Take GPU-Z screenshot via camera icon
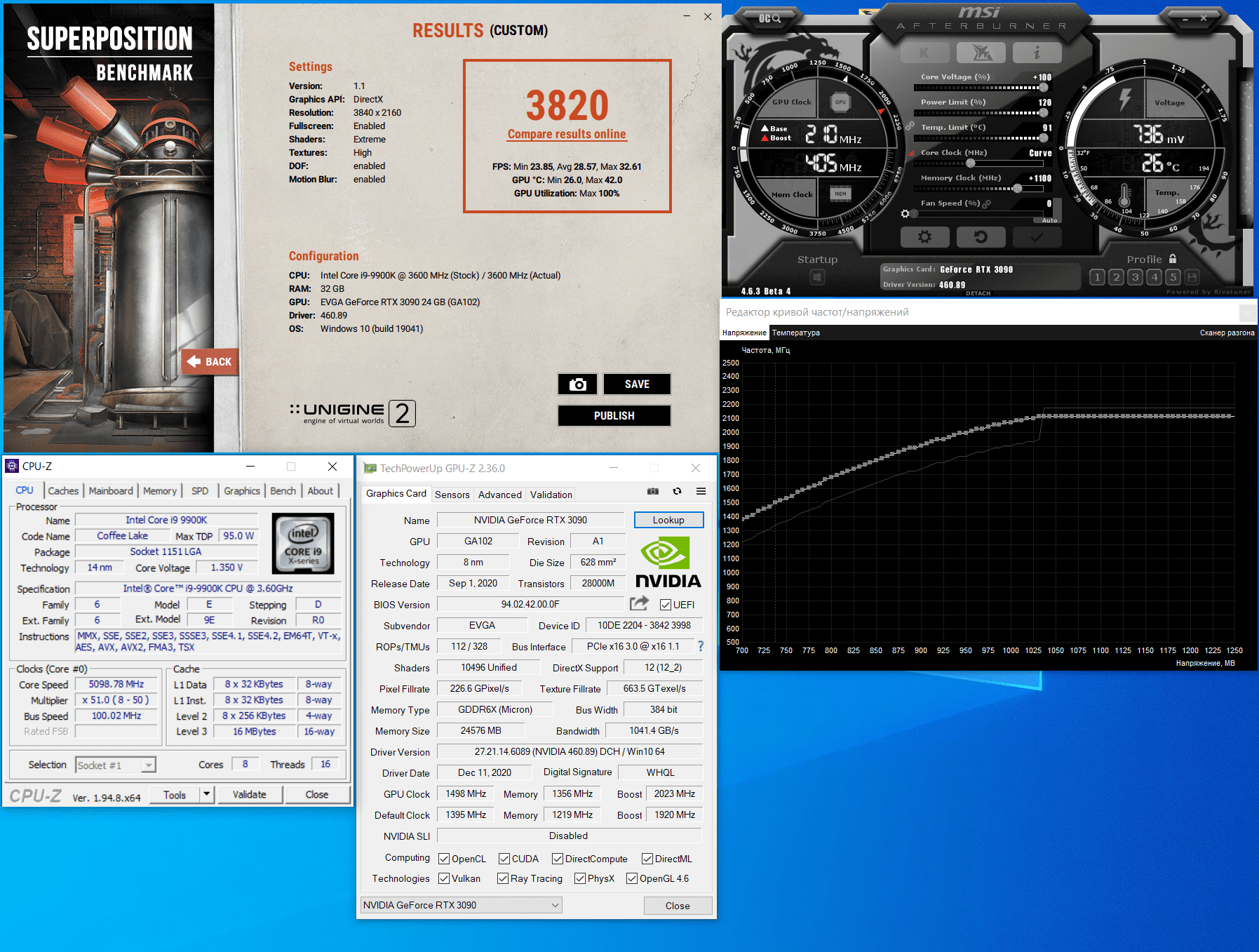The height and width of the screenshot is (952, 1259). click(653, 491)
